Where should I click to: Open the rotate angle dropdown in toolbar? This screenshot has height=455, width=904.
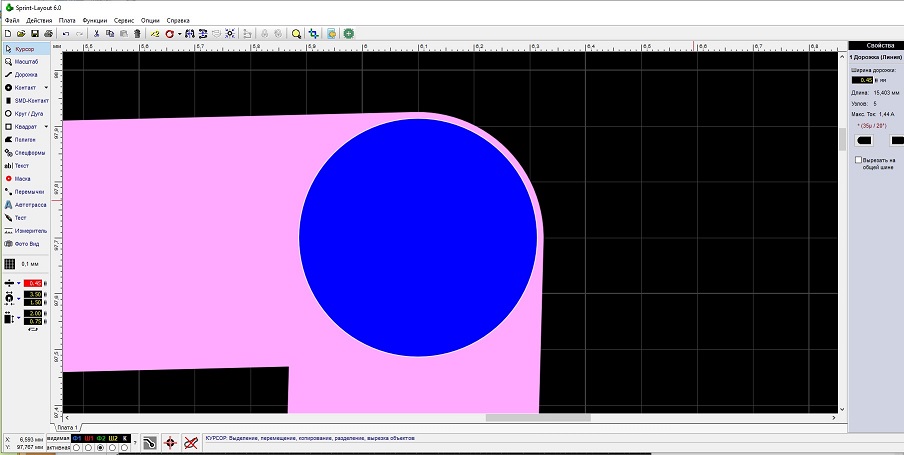[x=179, y=33]
